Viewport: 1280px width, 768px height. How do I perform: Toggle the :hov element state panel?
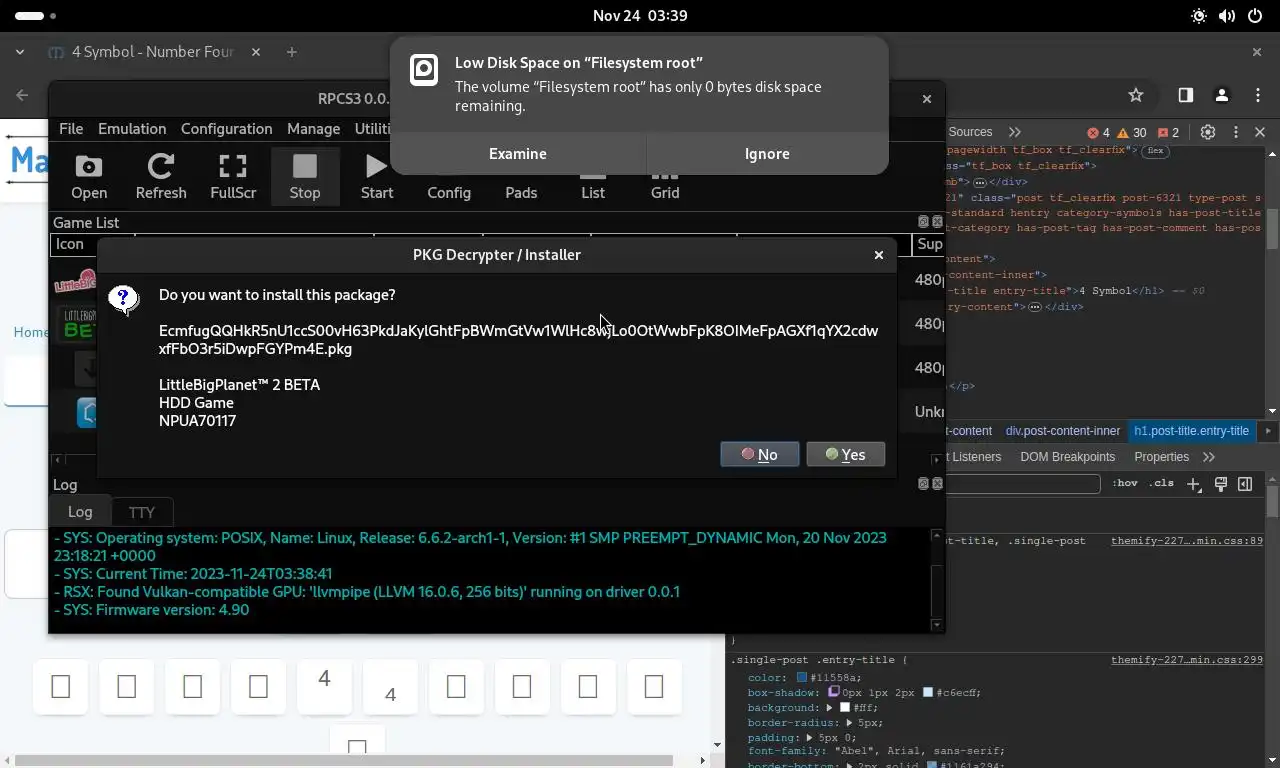coord(1125,484)
